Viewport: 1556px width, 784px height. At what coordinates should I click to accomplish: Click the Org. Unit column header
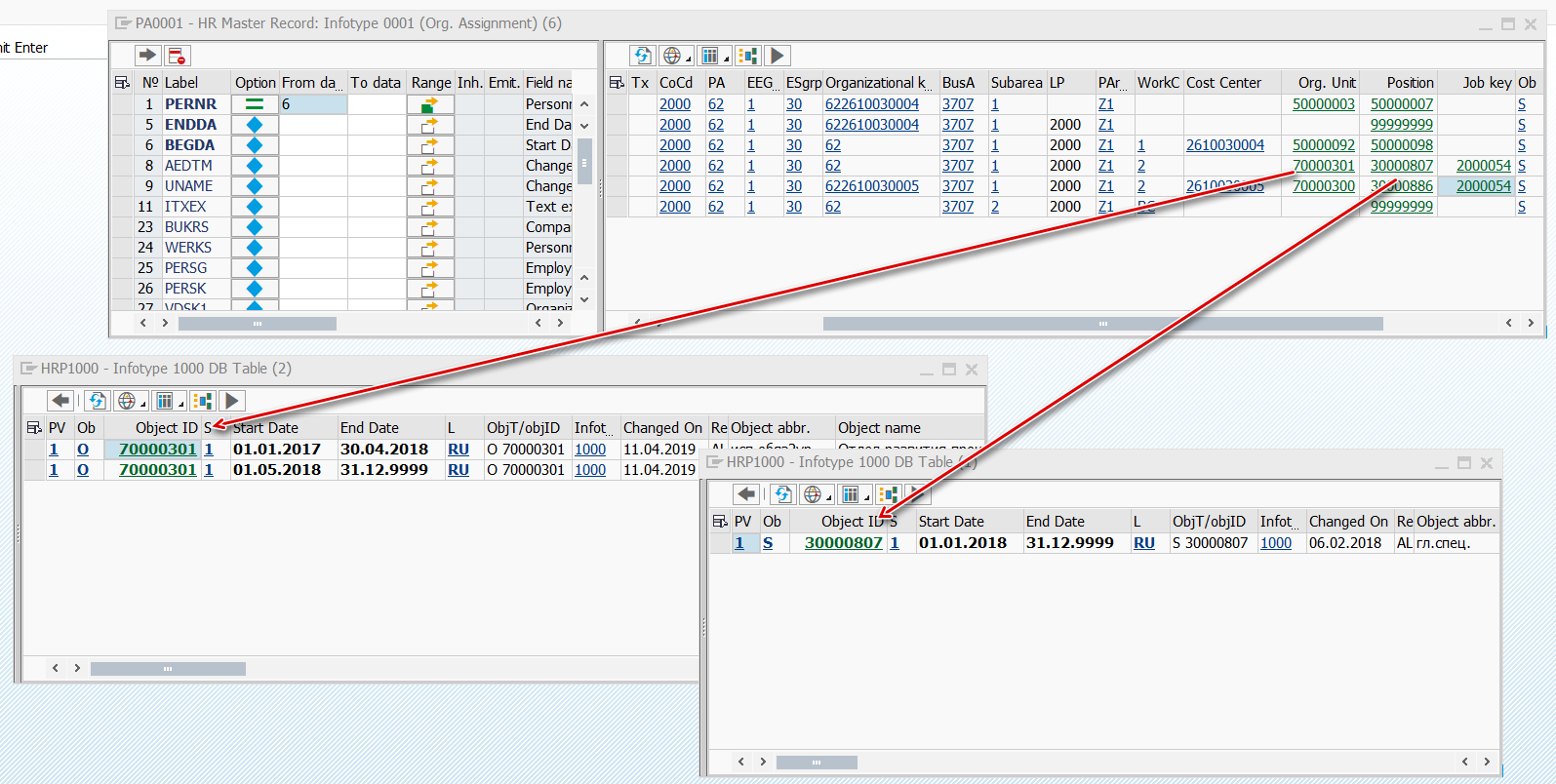1321,83
